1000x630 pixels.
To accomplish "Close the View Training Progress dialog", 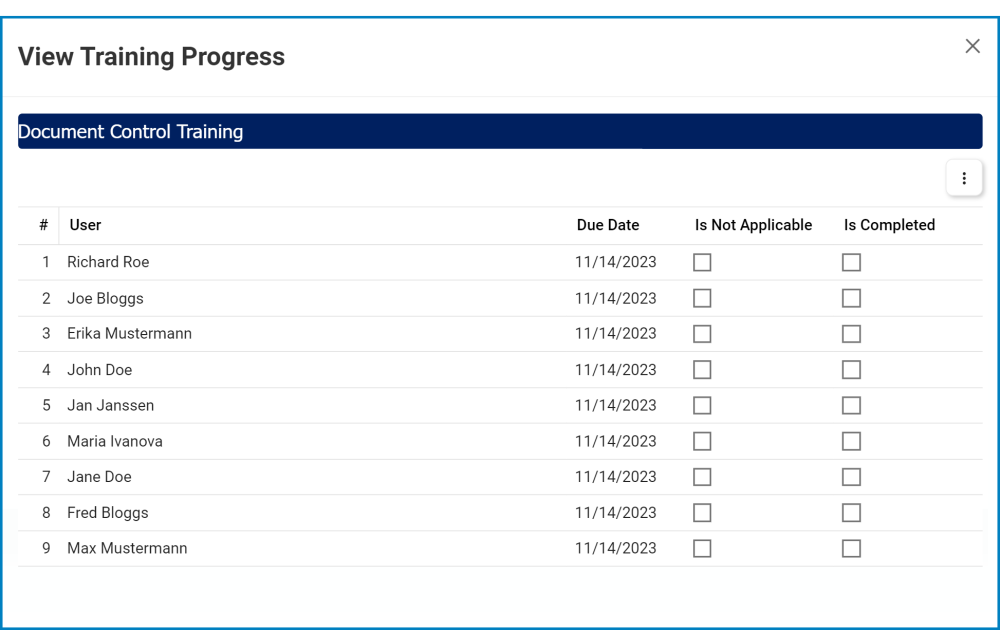I will (x=971, y=45).
